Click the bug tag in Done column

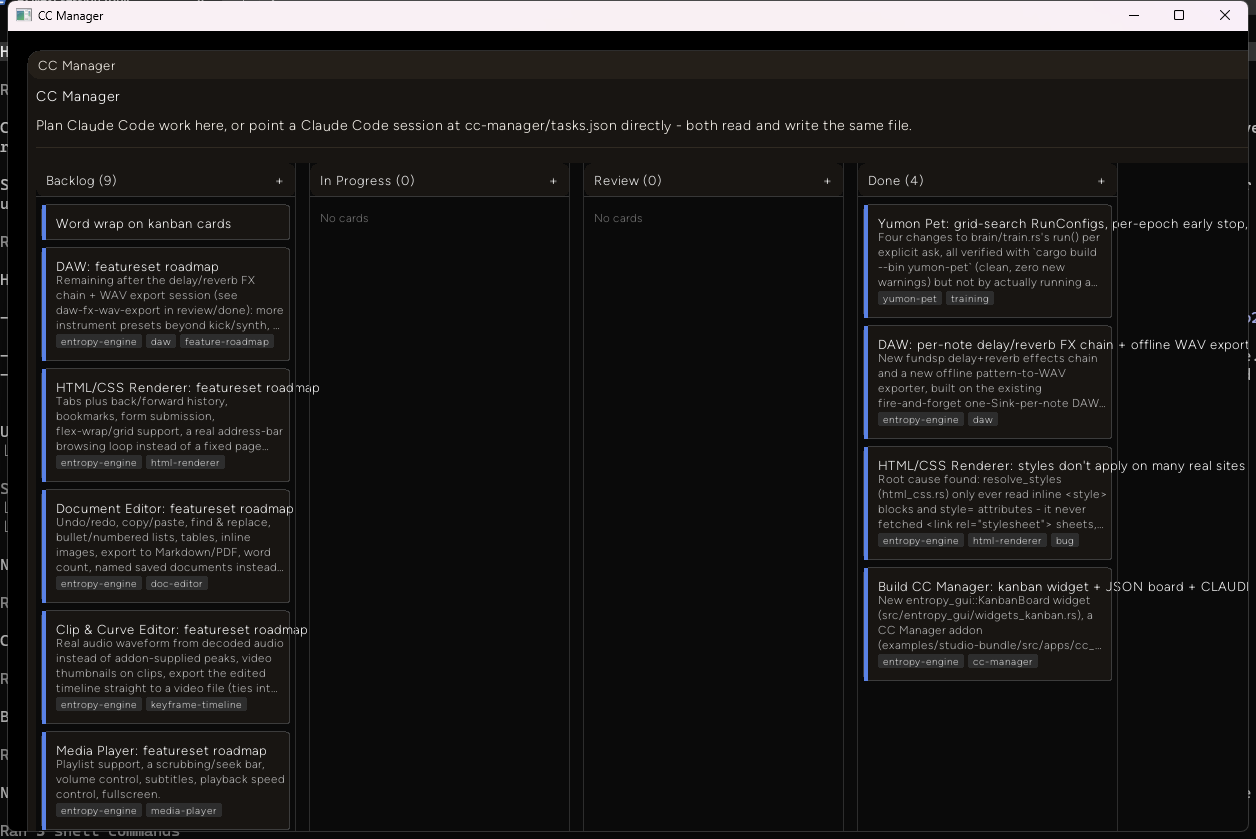coord(1064,541)
